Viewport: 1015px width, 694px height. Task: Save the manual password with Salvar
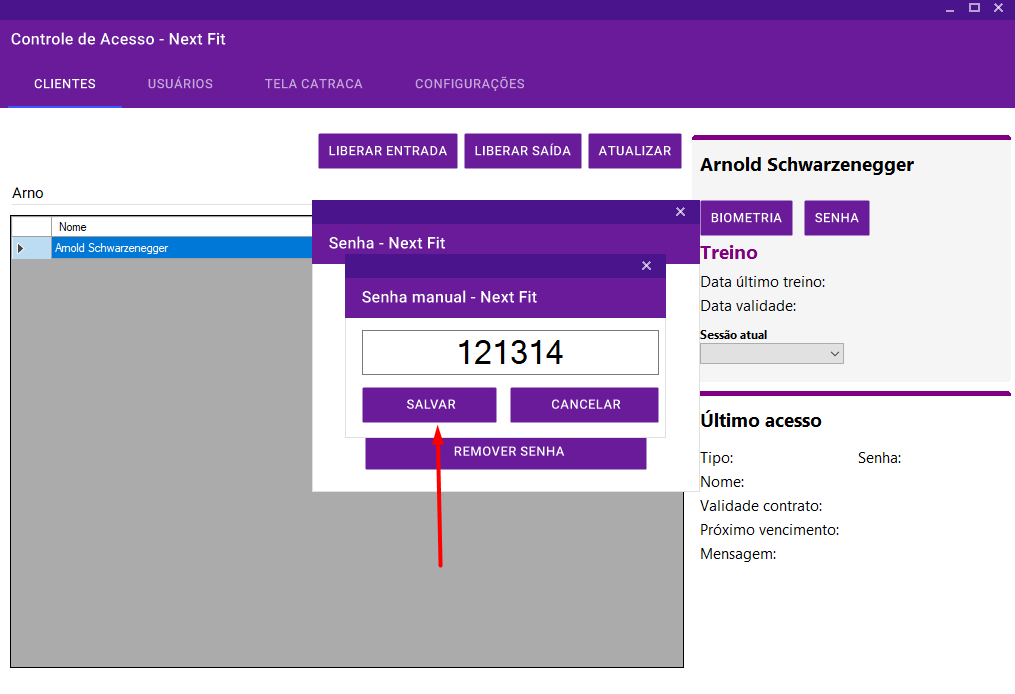coord(430,405)
